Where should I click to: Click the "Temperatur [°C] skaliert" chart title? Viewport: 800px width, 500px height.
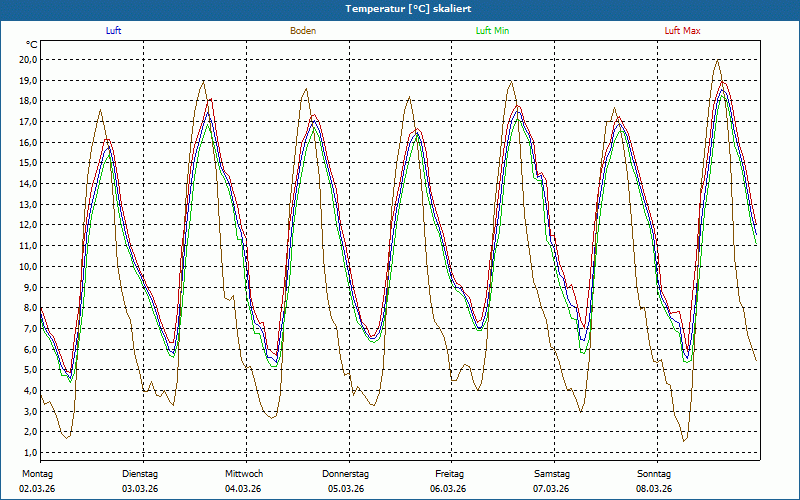pos(401,8)
